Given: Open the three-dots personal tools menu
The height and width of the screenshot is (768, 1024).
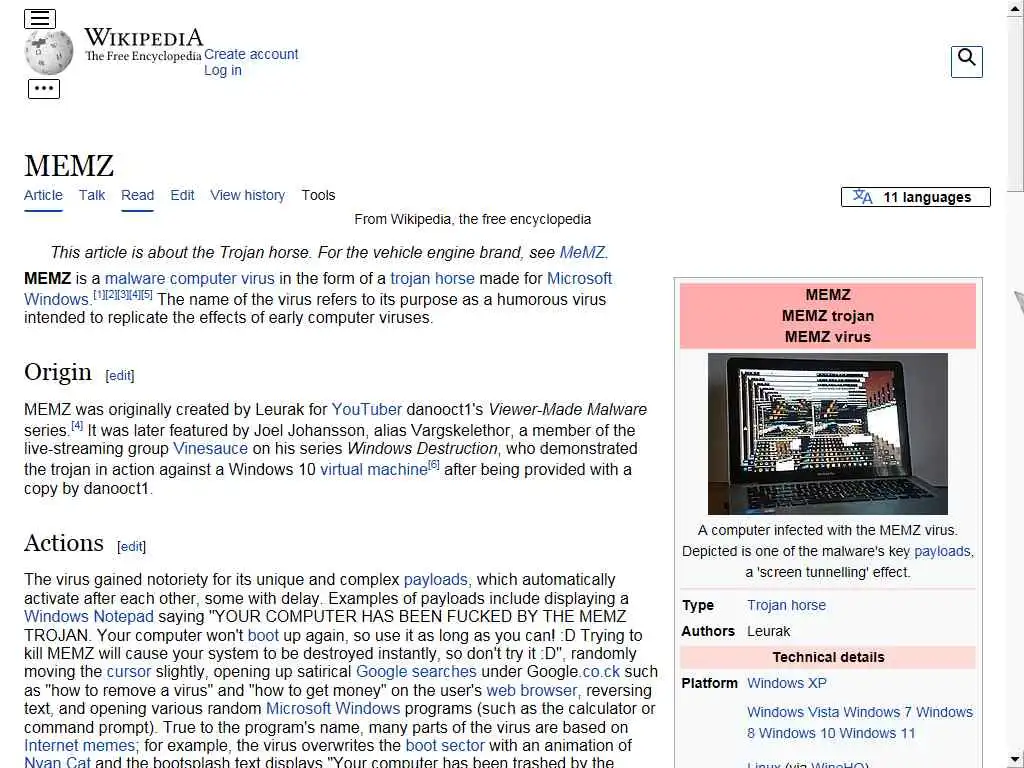Looking at the screenshot, I should pyautogui.click(x=44, y=89).
